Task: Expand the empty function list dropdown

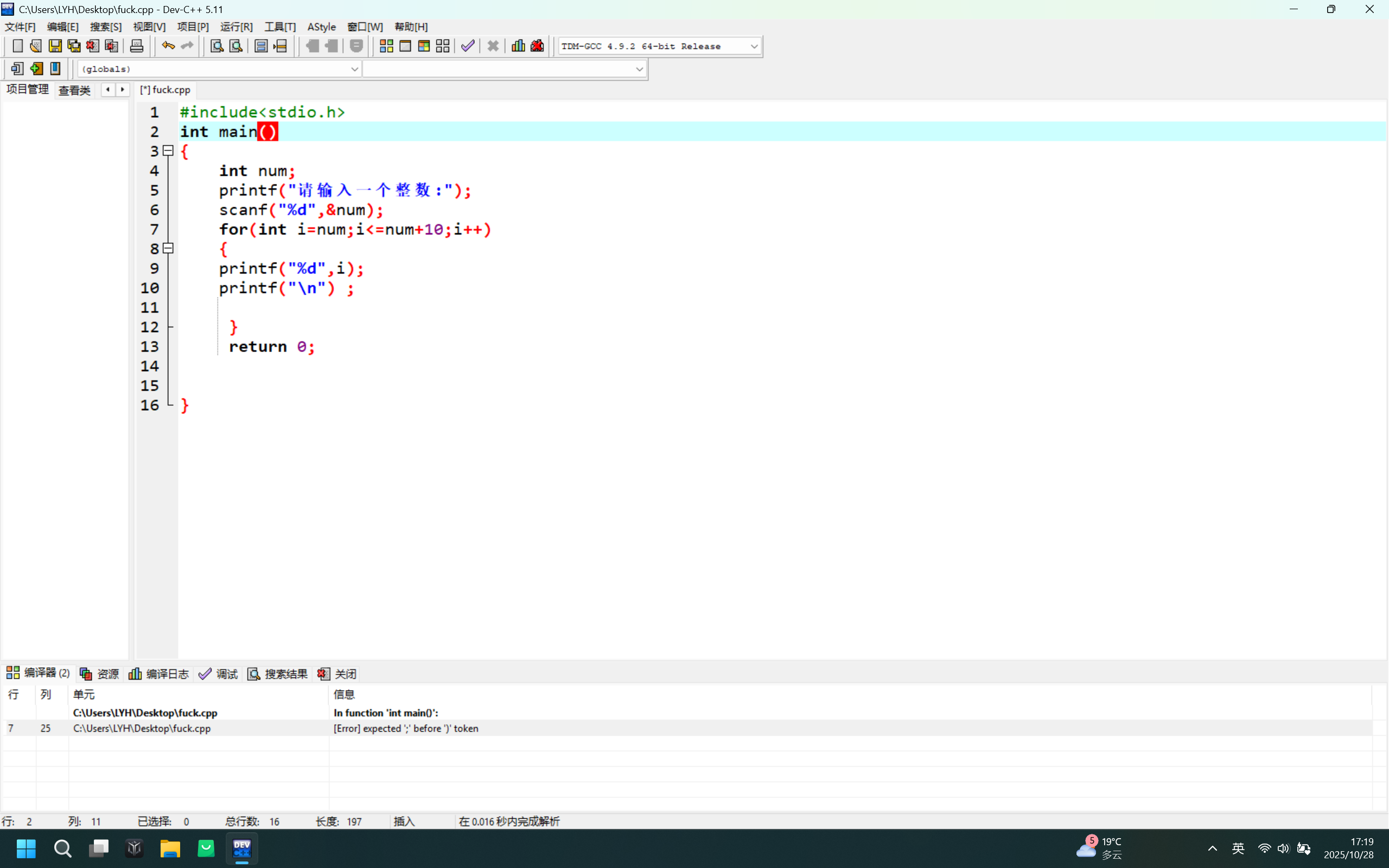Action: [639, 69]
